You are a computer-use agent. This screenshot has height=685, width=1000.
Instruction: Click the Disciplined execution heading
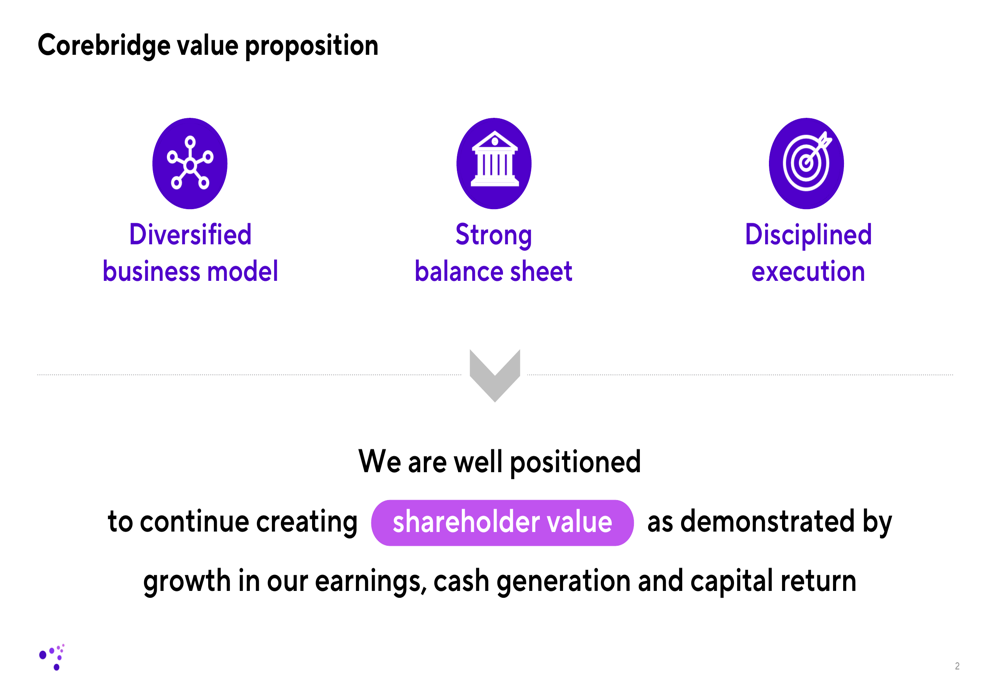tap(808, 253)
